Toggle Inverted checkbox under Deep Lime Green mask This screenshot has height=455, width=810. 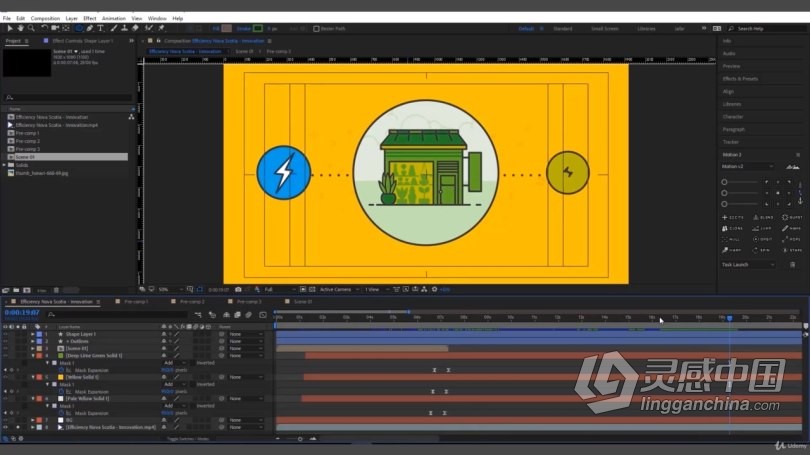pyautogui.click(x=193, y=363)
